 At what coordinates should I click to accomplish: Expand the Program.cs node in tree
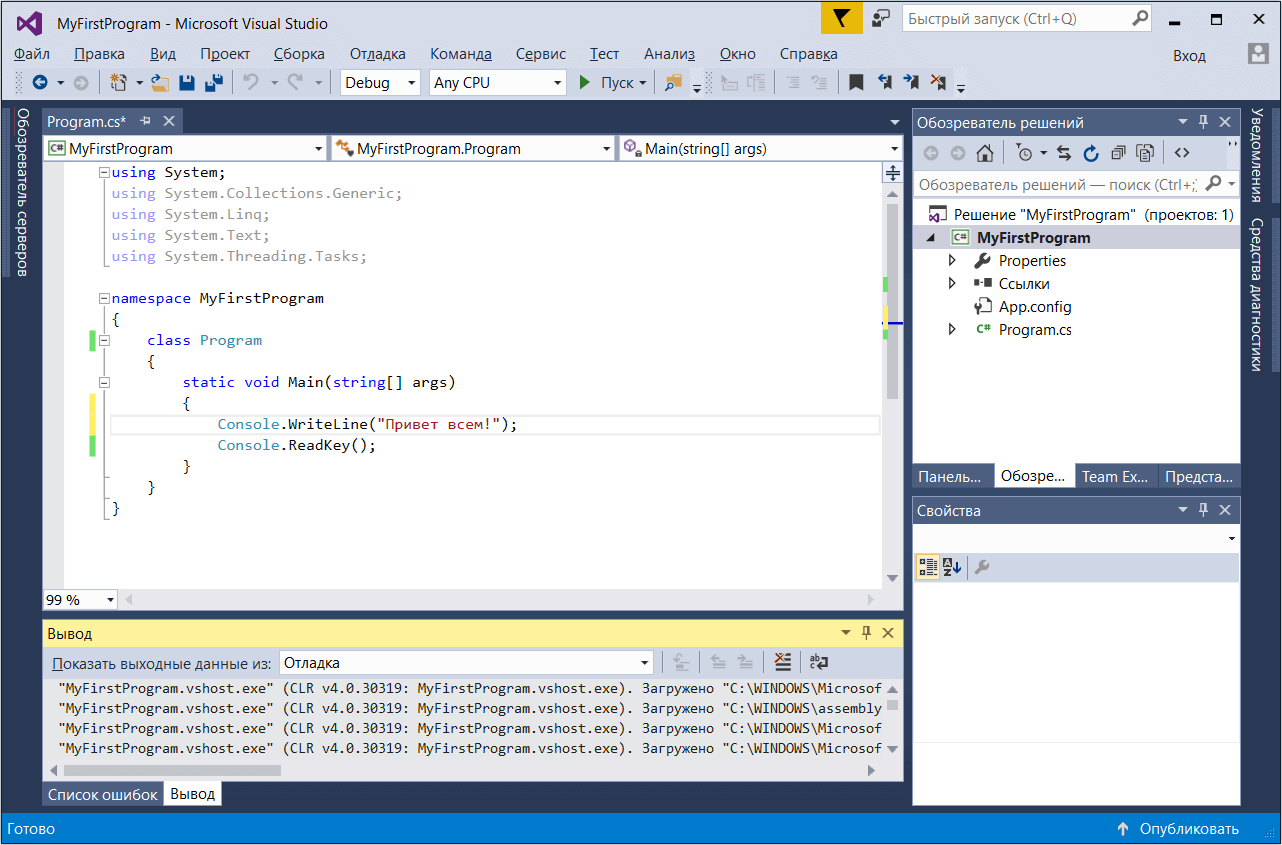tap(952, 329)
